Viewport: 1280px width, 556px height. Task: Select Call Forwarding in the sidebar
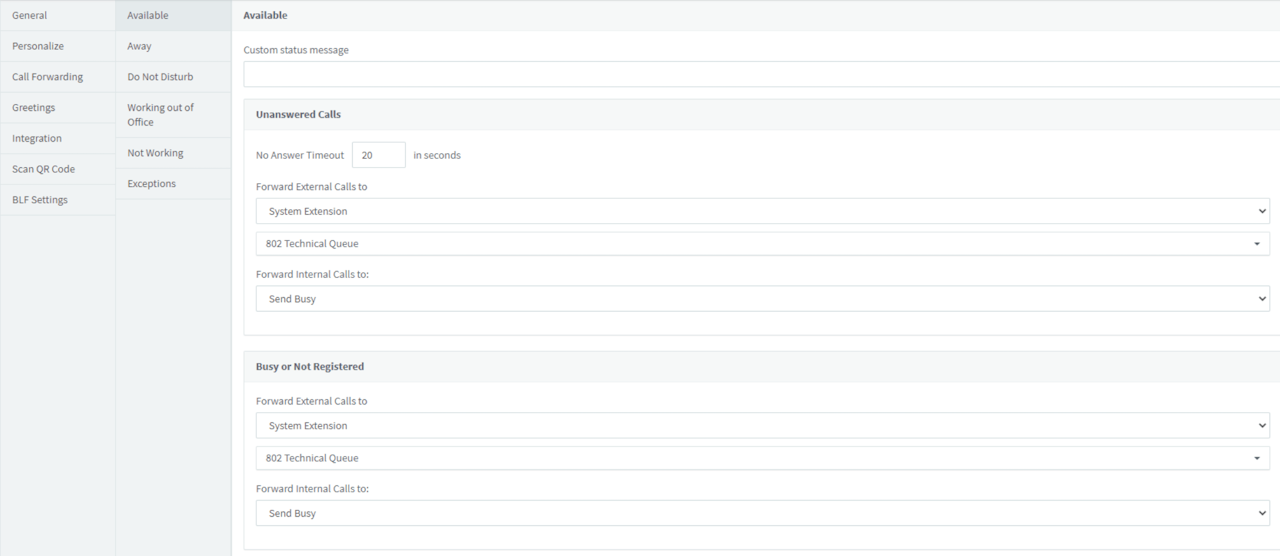coord(48,77)
